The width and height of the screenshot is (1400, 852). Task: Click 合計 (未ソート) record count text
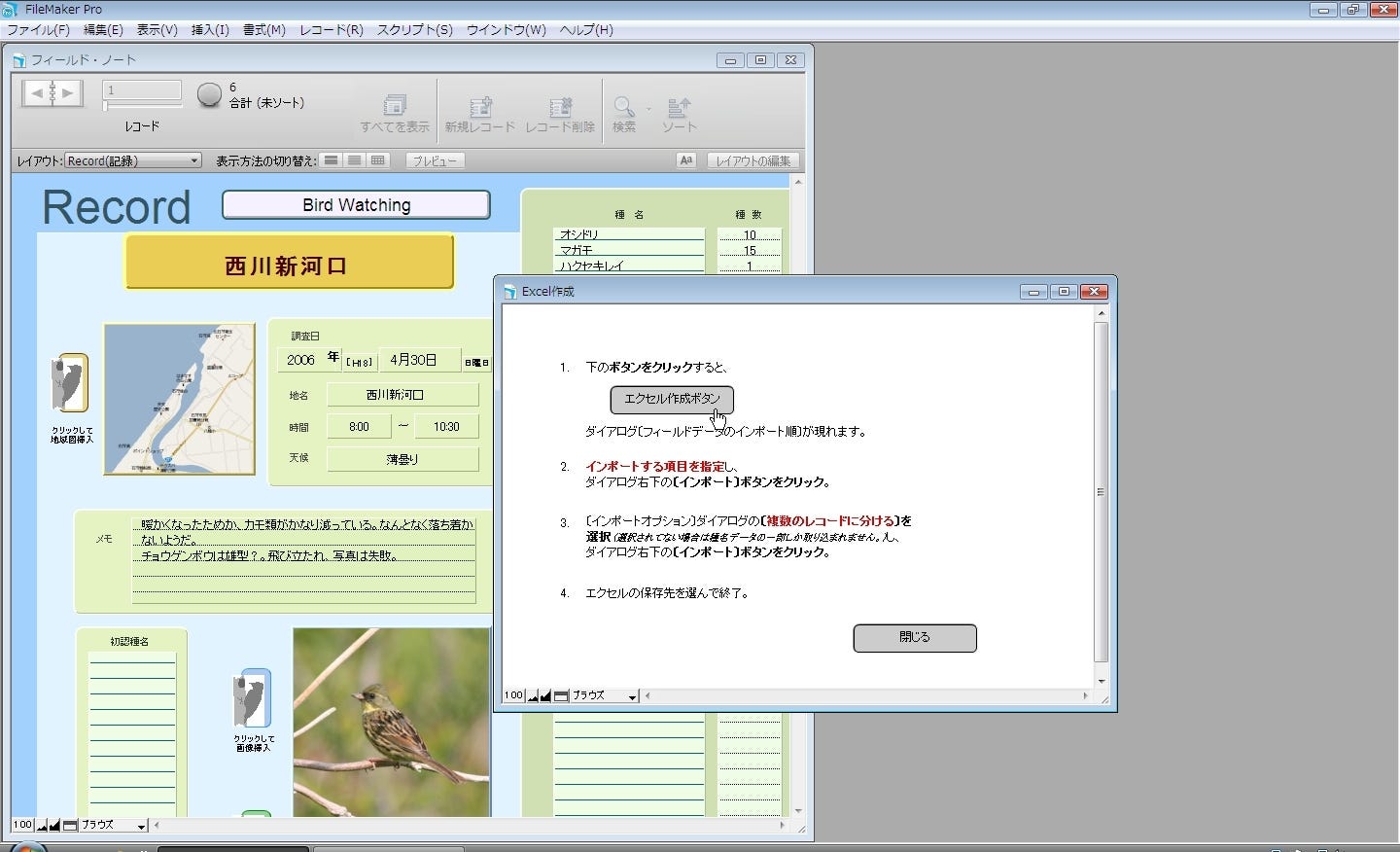(266, 102)
